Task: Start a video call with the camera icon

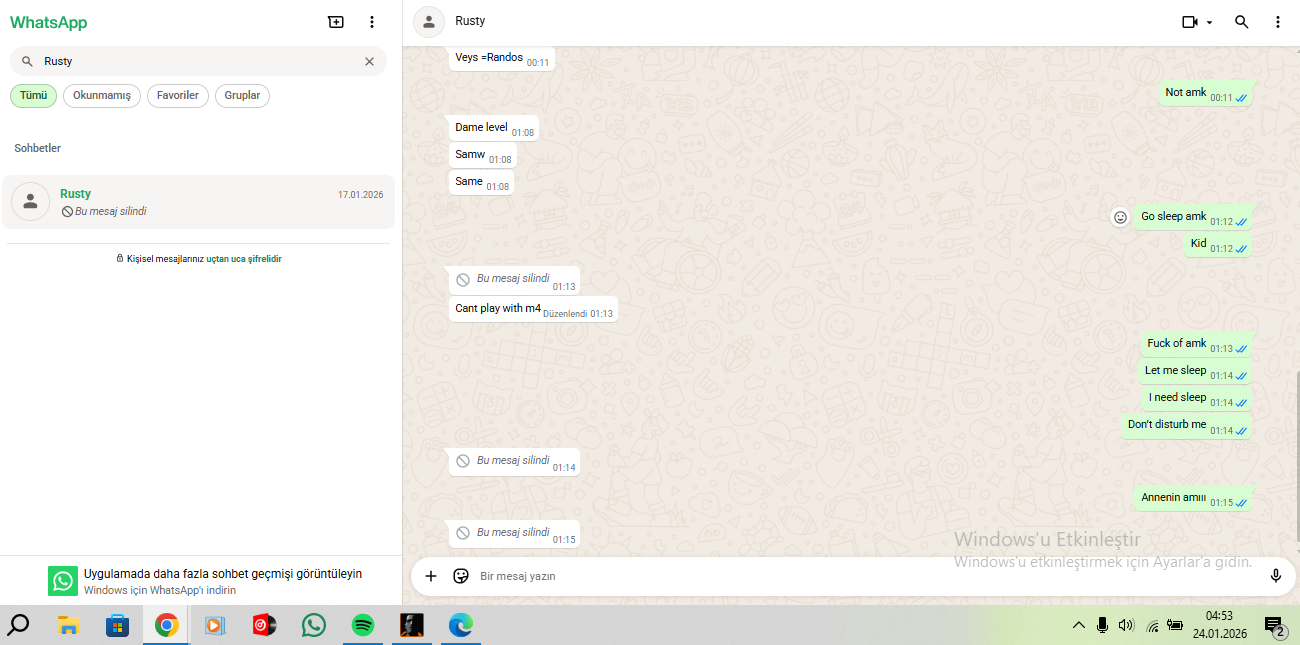Action: [x=1190, y=22]
